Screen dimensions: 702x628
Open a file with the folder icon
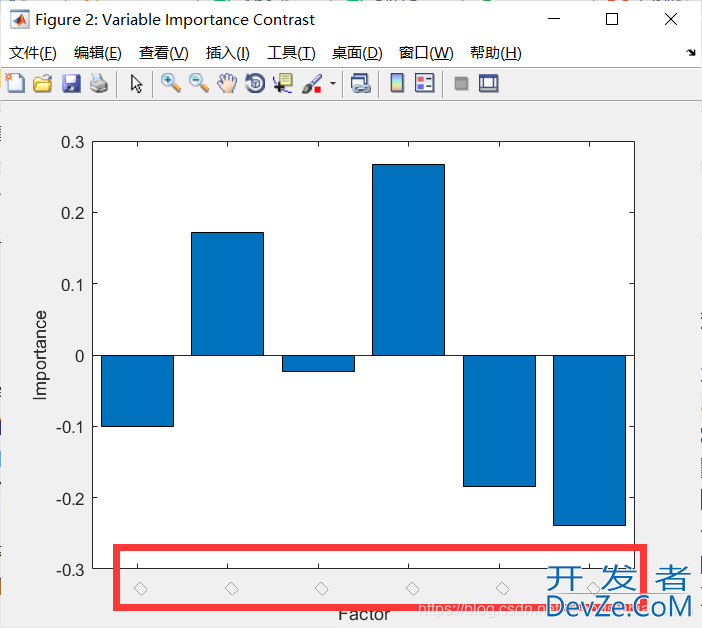point(43,84)
